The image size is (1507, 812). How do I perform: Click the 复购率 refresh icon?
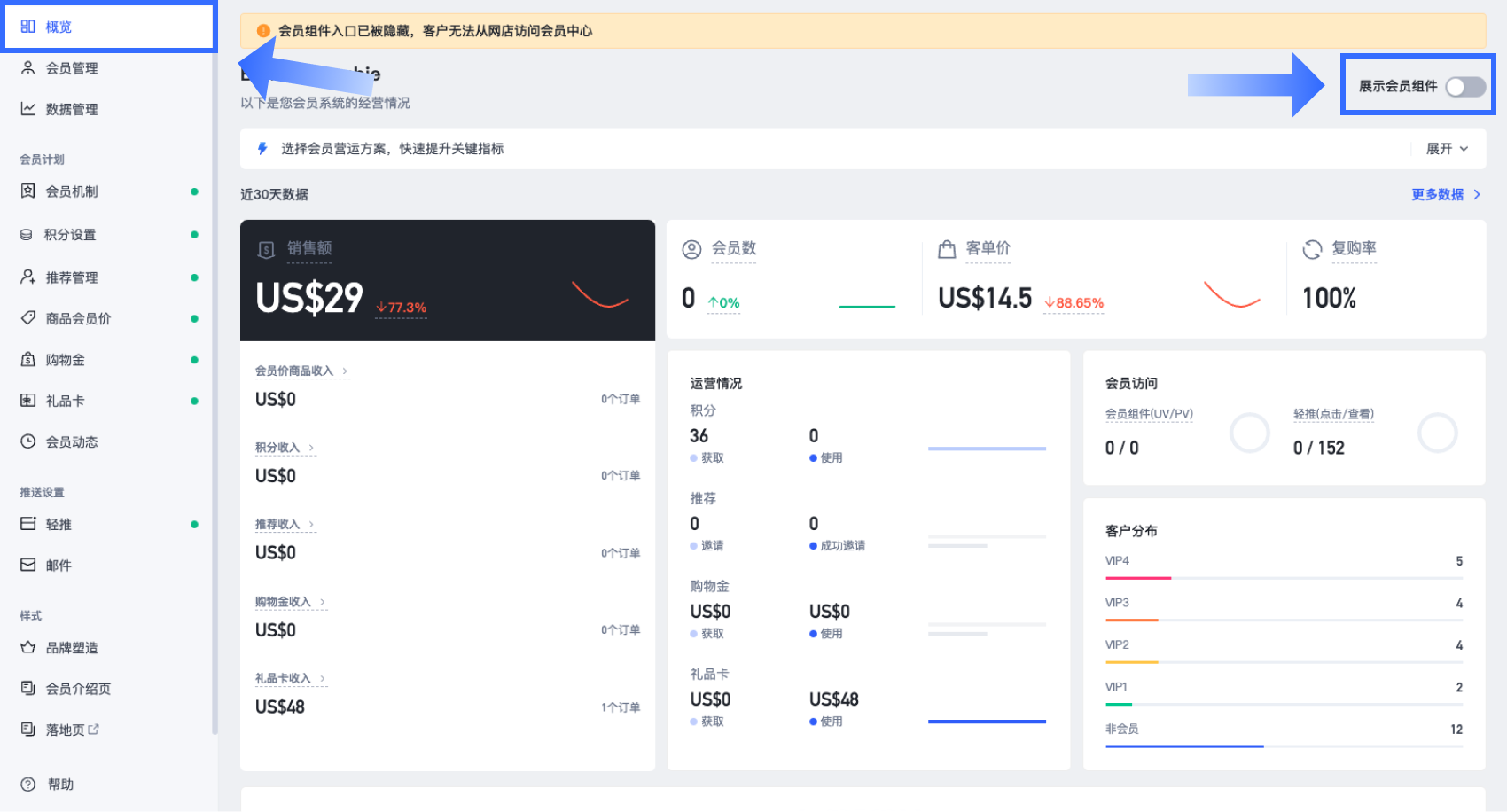(x=1312, y=250)
